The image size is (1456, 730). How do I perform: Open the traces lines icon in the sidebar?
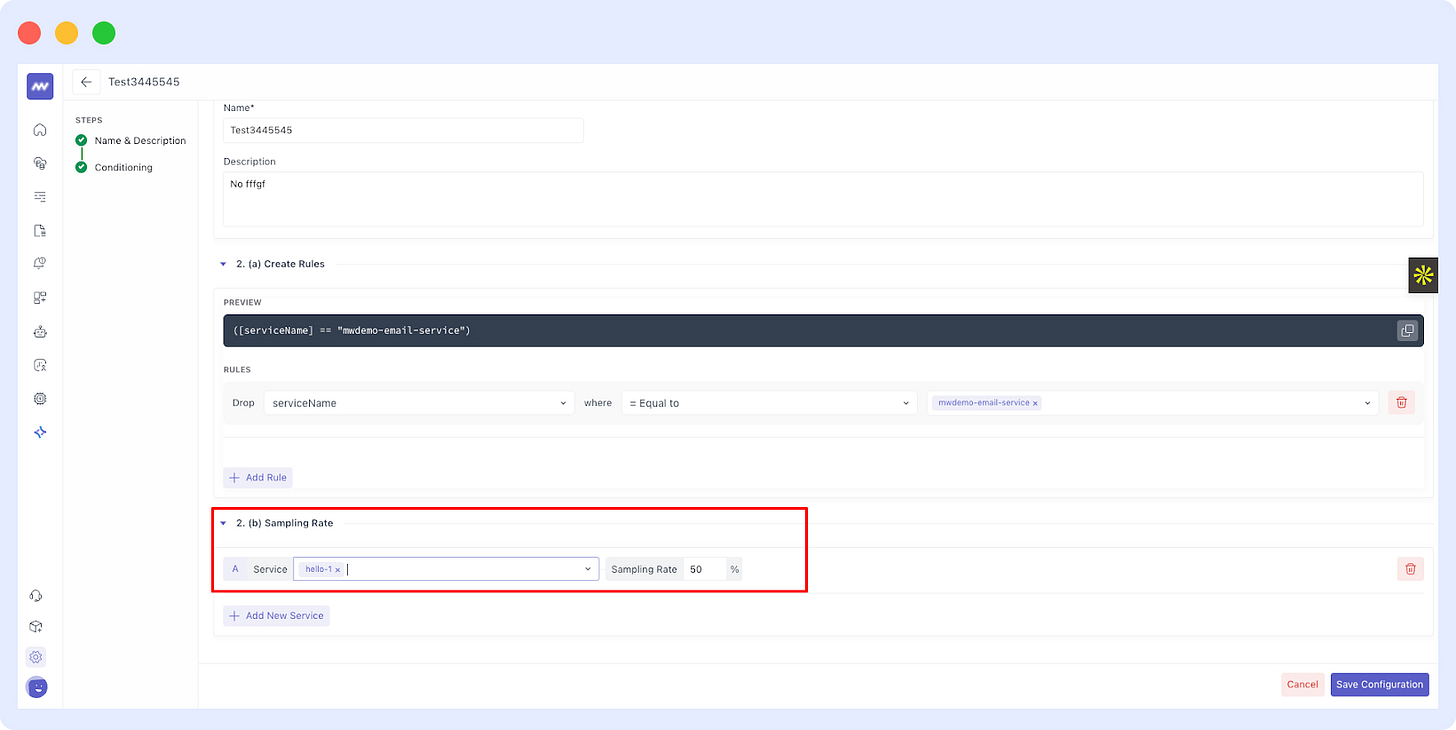(40, 197)
